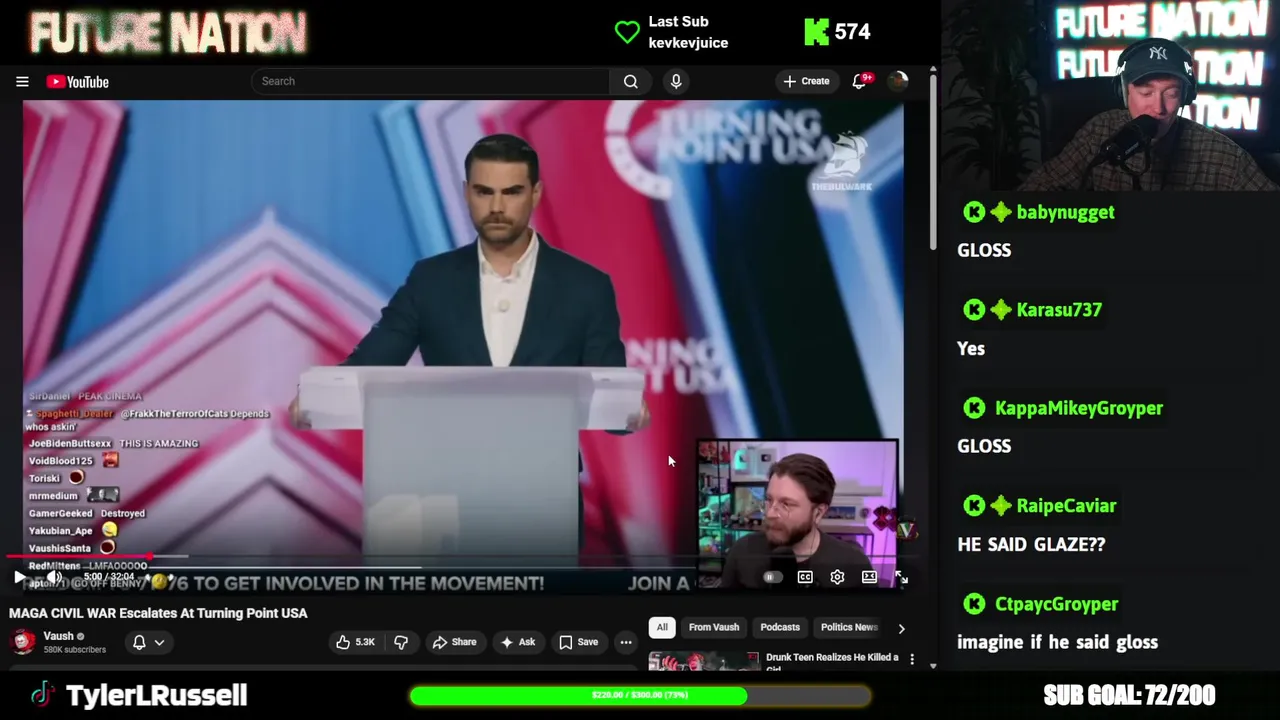
Task: Click the kevkevjuice last sub name
Action: coord(688,43)
